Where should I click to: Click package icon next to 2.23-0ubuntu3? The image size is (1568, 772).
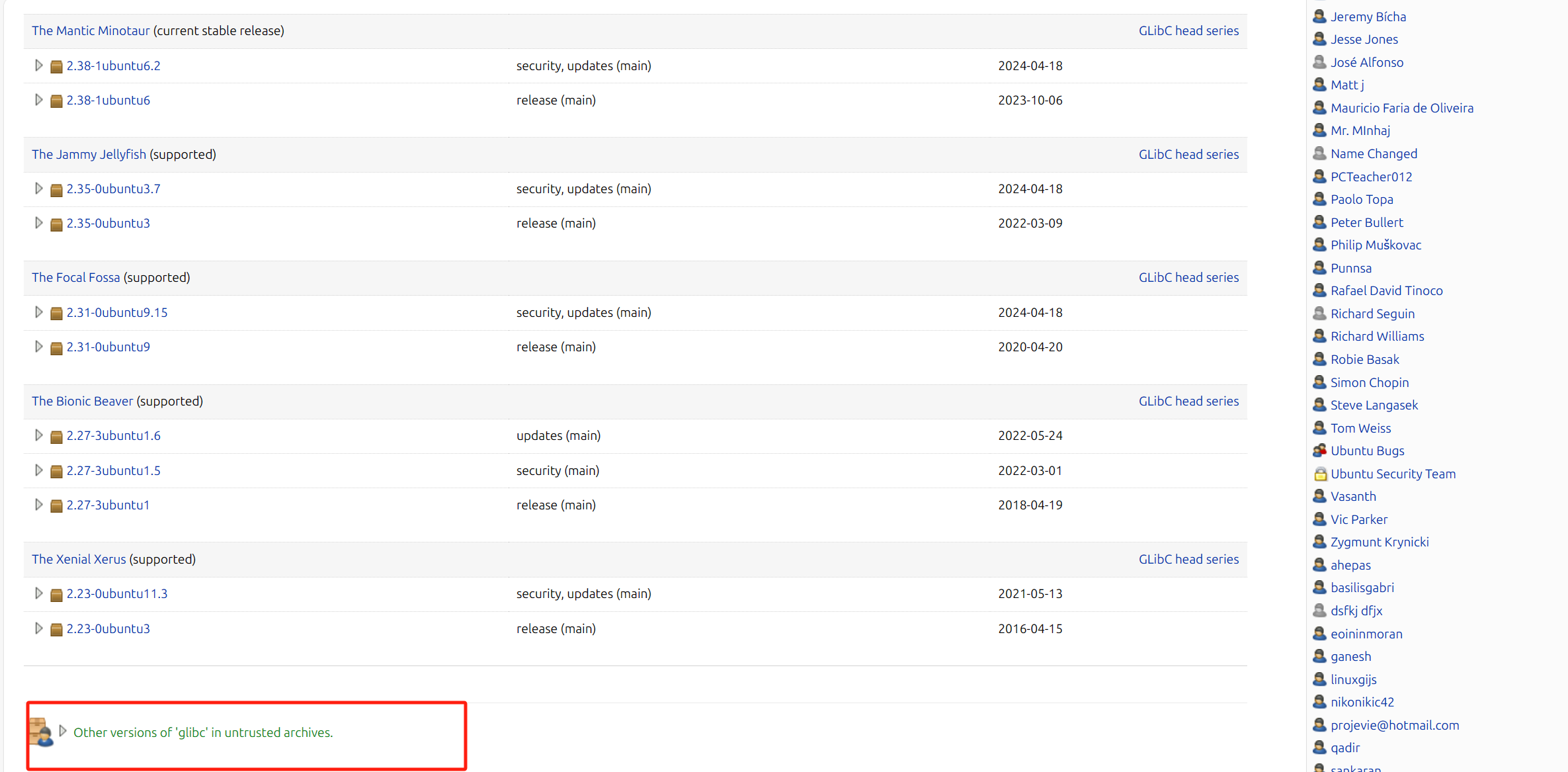click(56, 629)
